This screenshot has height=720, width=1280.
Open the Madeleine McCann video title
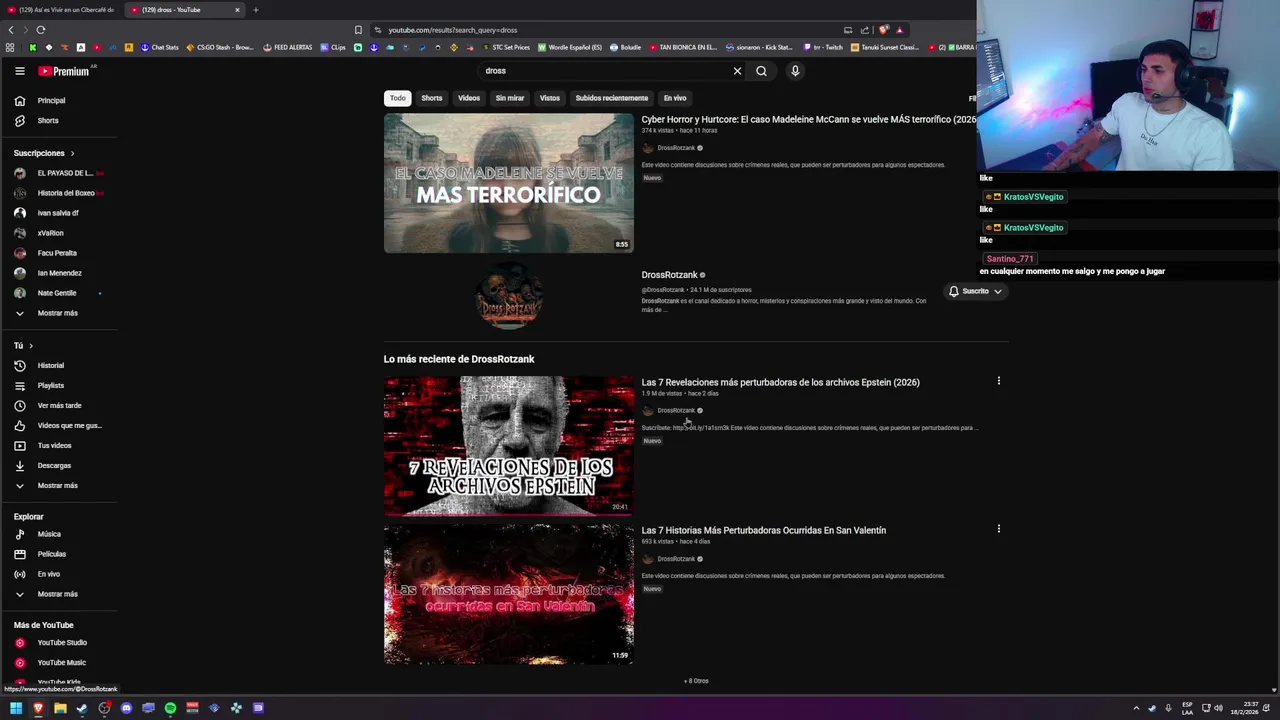click(808, 119)
